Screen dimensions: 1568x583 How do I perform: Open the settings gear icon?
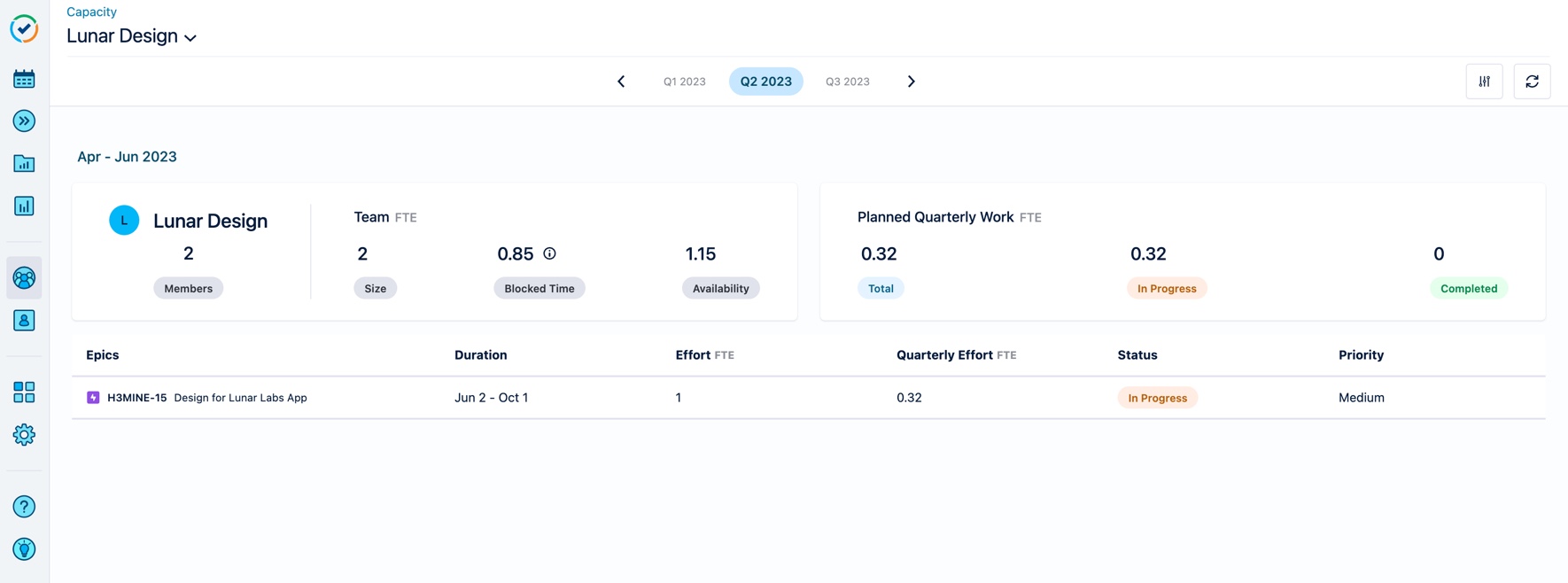click(x=24, y=435)
